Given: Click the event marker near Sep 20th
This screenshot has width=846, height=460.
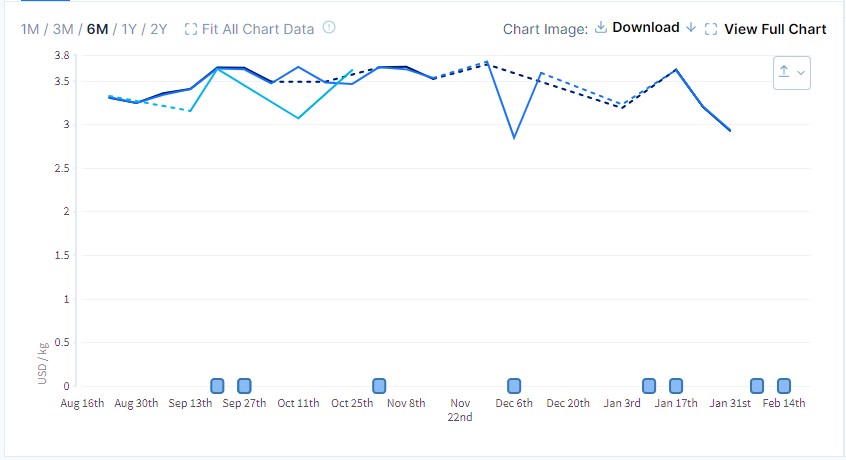Looking at the screenshot, I should pos(217,386).
